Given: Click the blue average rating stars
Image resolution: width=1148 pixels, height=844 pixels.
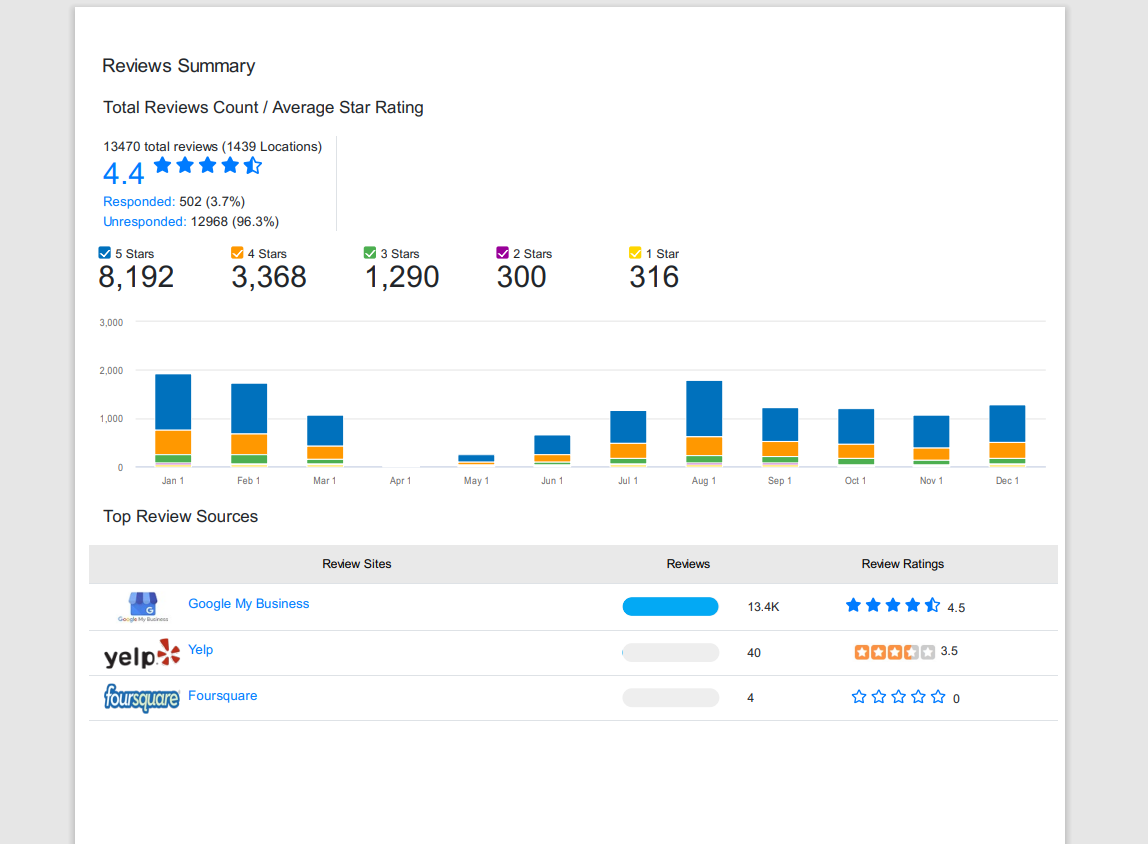Looking at the screenshot, I should [x=208, y=165].
